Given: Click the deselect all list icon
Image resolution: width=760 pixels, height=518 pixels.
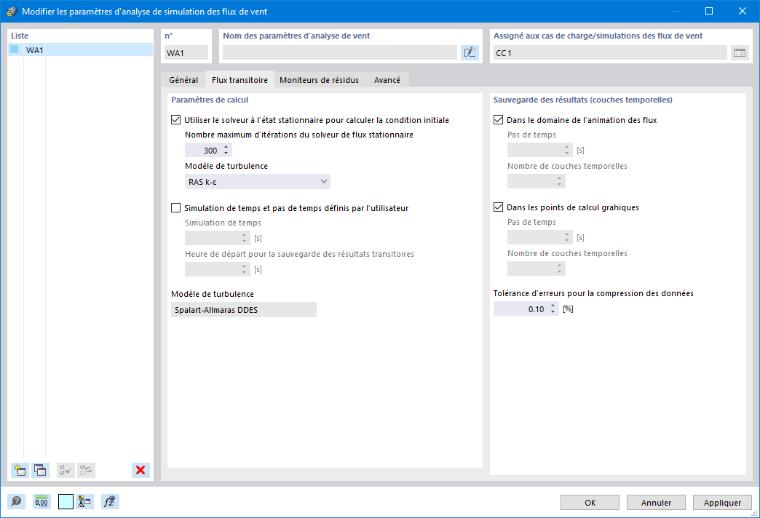Looking at the screenshot, I should click(86, 470).
